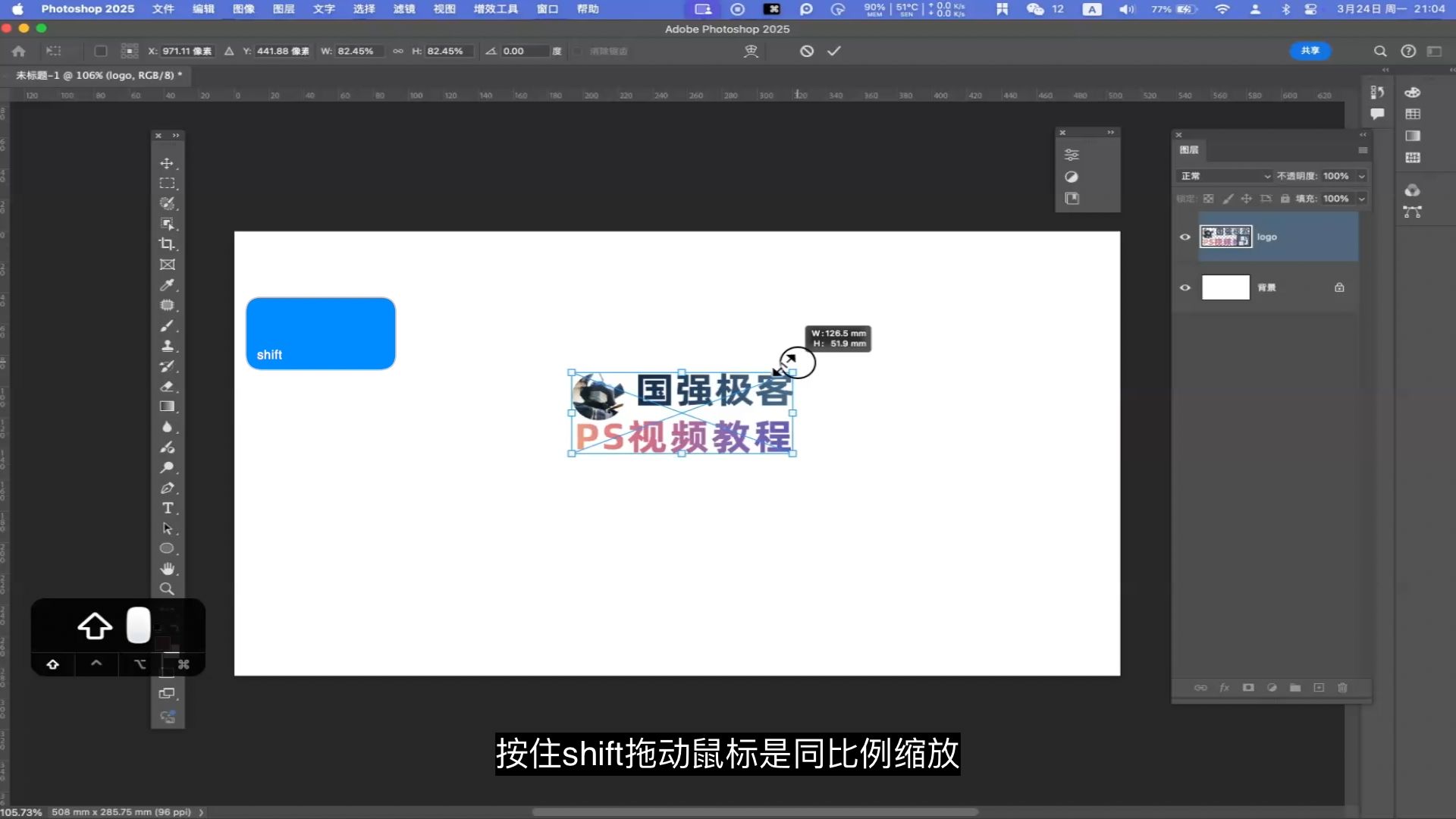Select the Frame tool
This screenshot has height=819, width=1456.
point(167,265)
